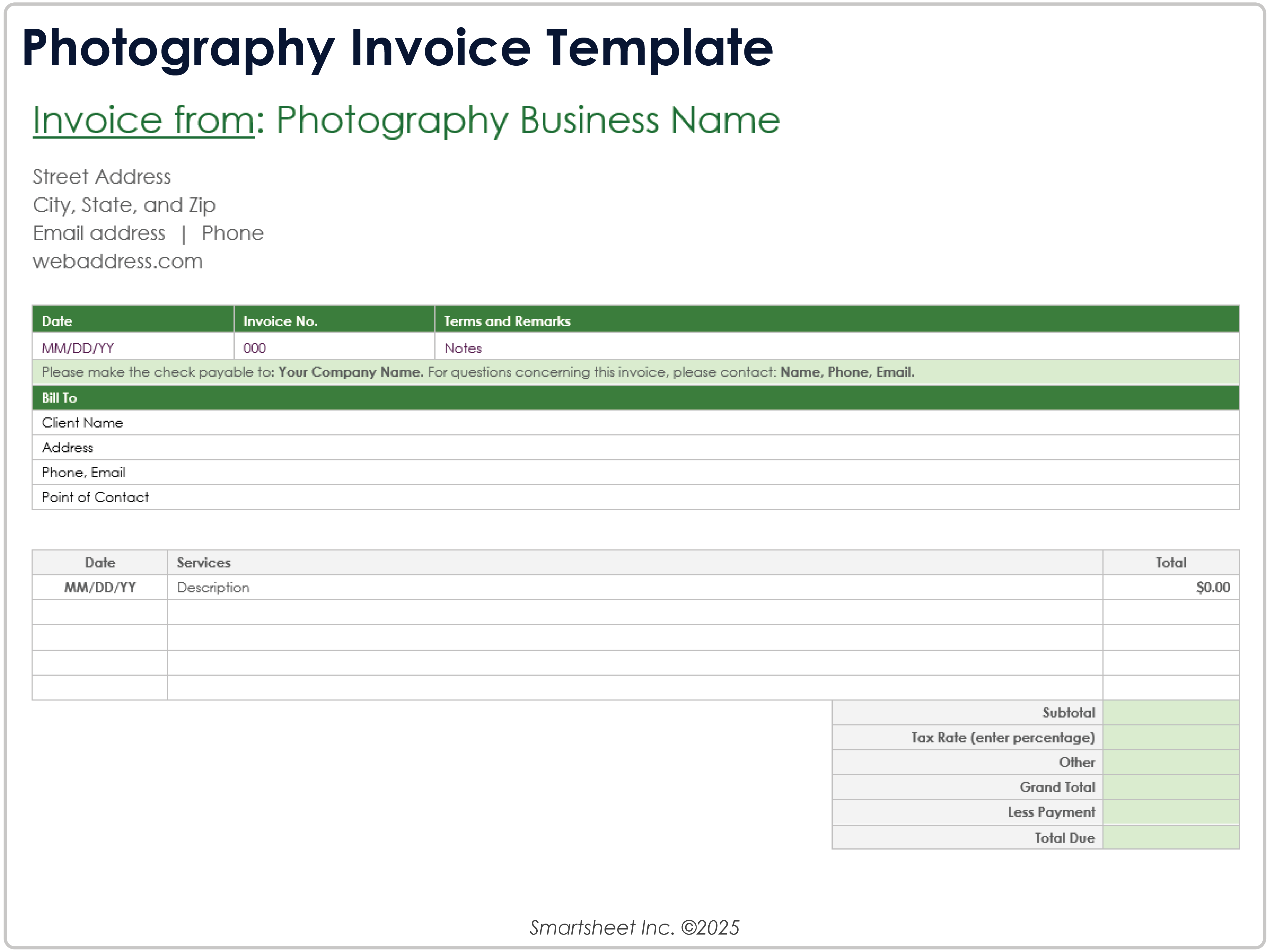
Task: Click the Address row under Bill To
Action: 230,447
